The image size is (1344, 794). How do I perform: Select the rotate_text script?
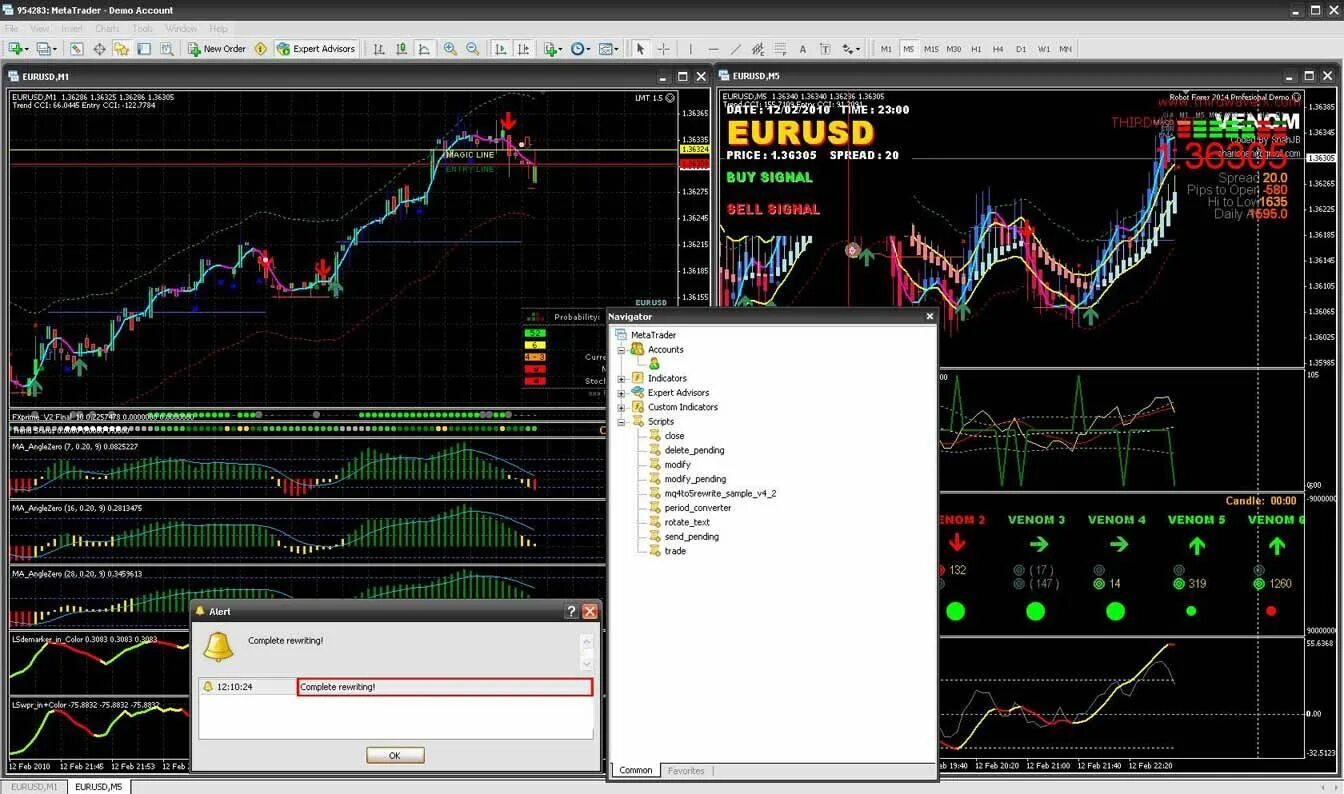point(687,522)
